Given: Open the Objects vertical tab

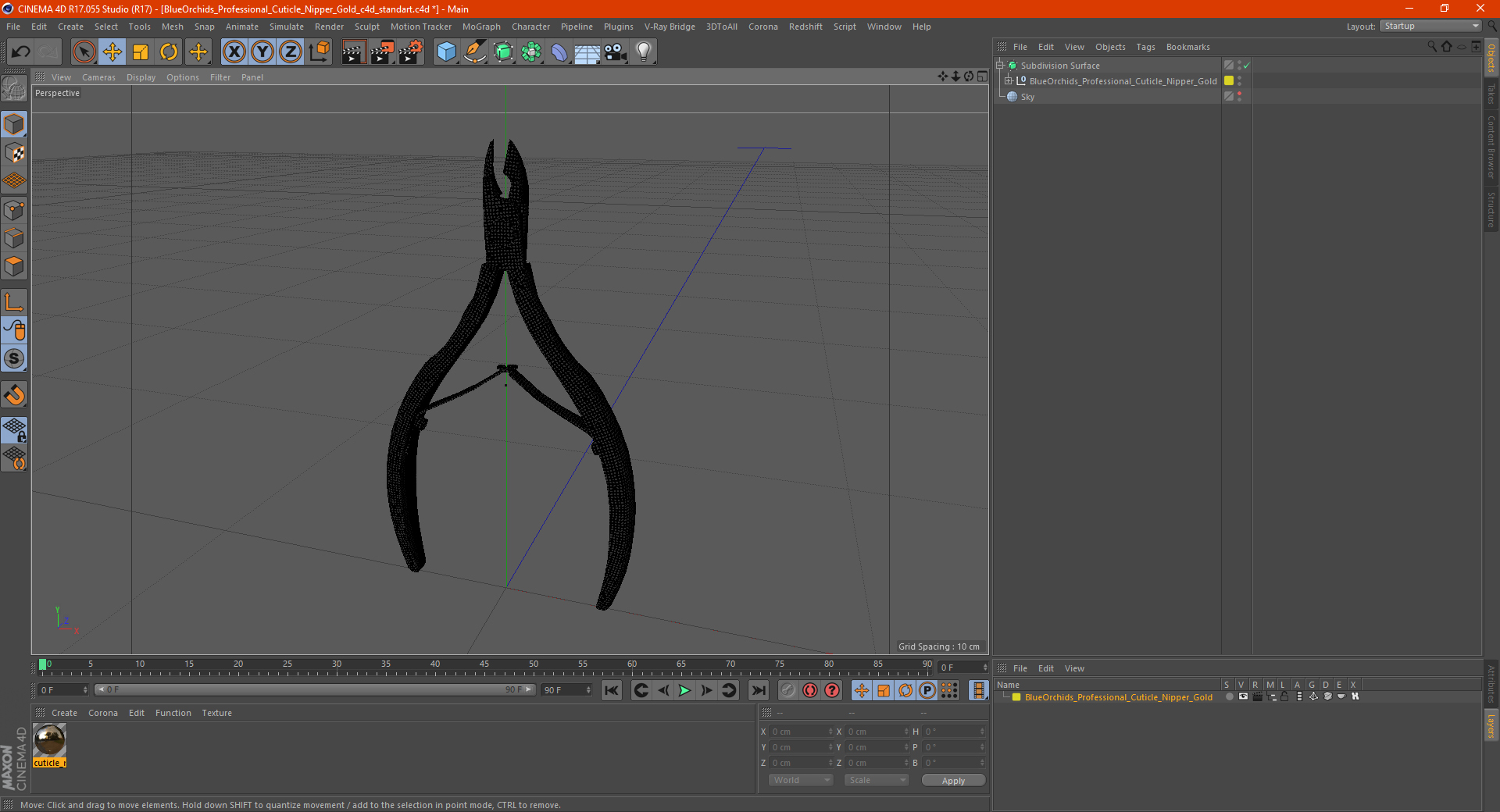Looking at the screenshot, I should tap(1491, 59).
